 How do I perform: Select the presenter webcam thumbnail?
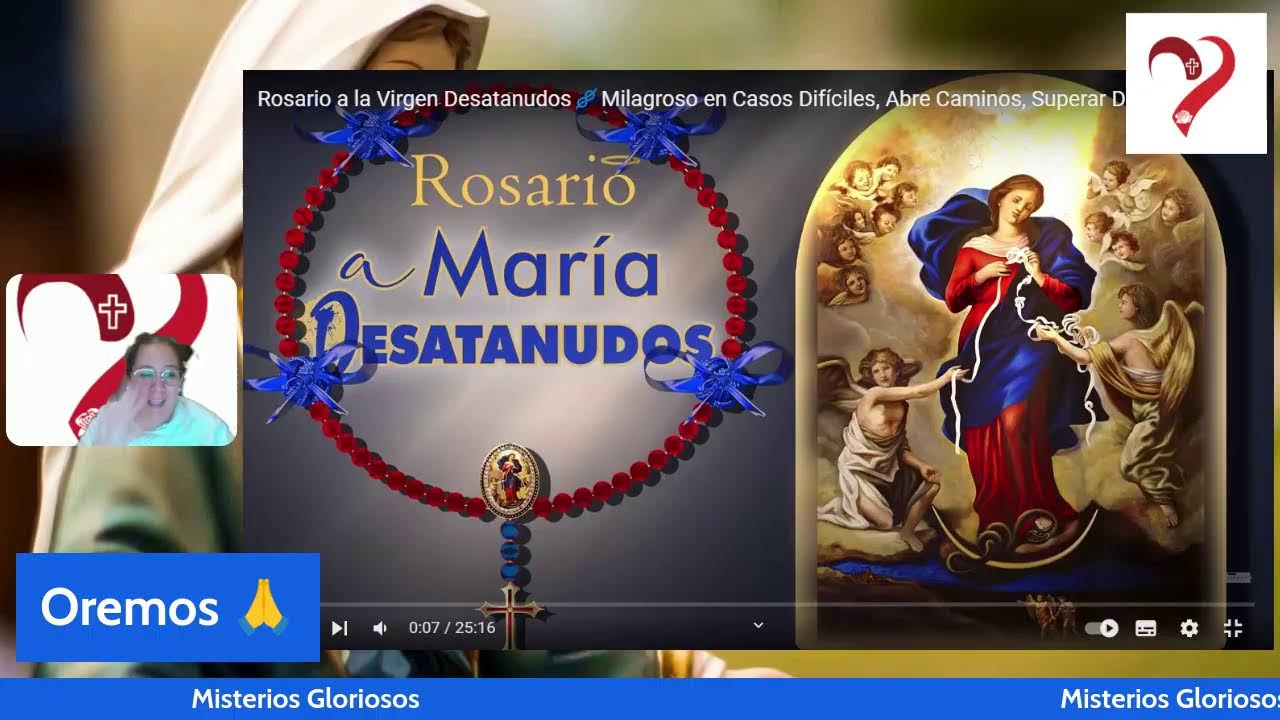click(122, 360)
